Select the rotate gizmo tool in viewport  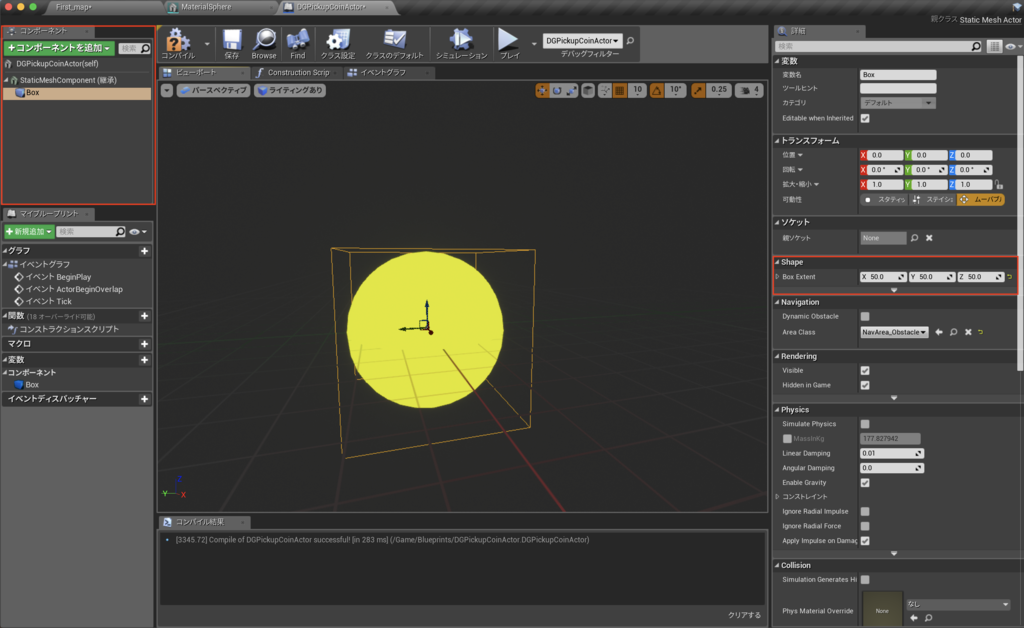(x=556, y=91)
